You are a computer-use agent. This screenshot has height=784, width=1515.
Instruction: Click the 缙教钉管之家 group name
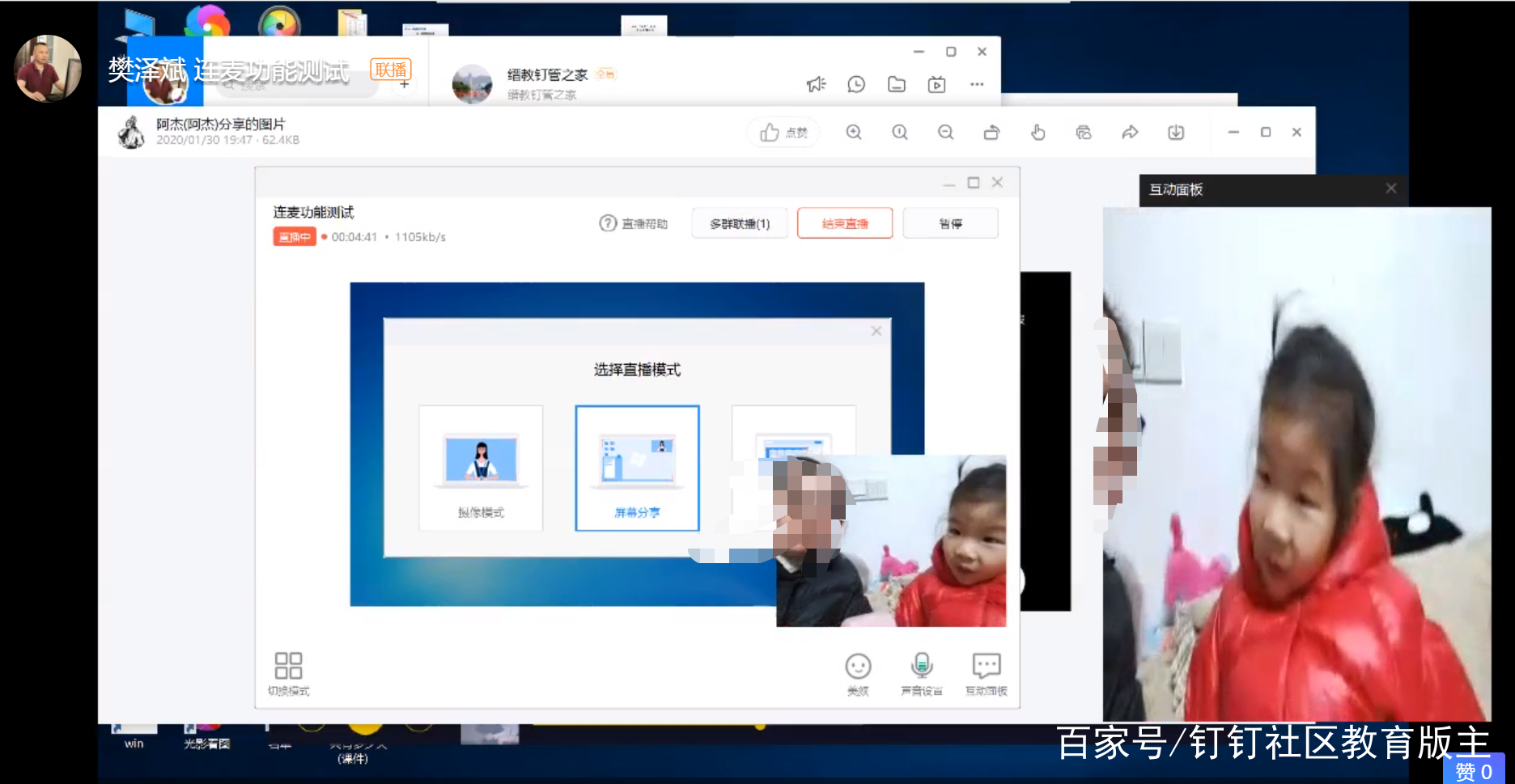547,74
